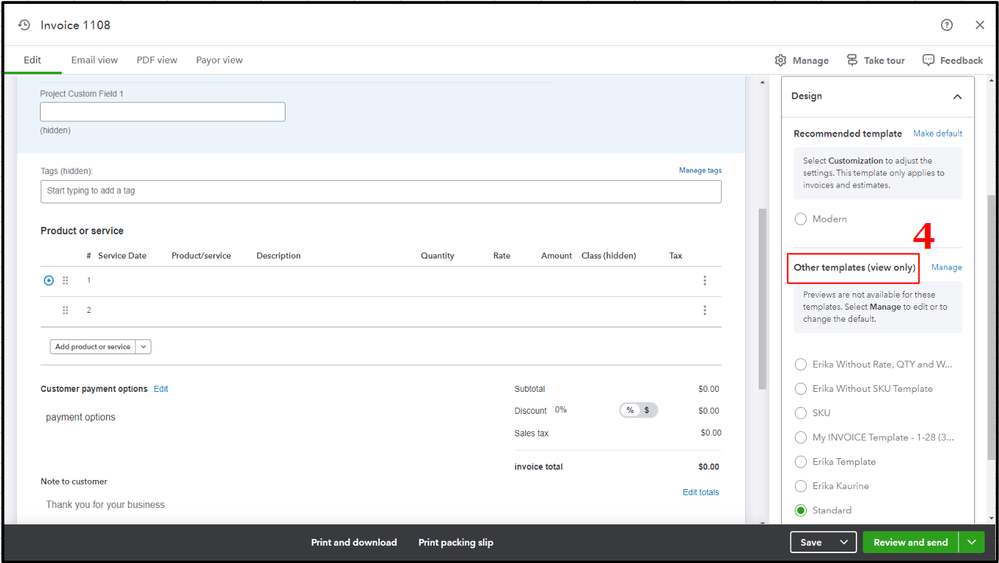Switch to the Email view tab

94,60
